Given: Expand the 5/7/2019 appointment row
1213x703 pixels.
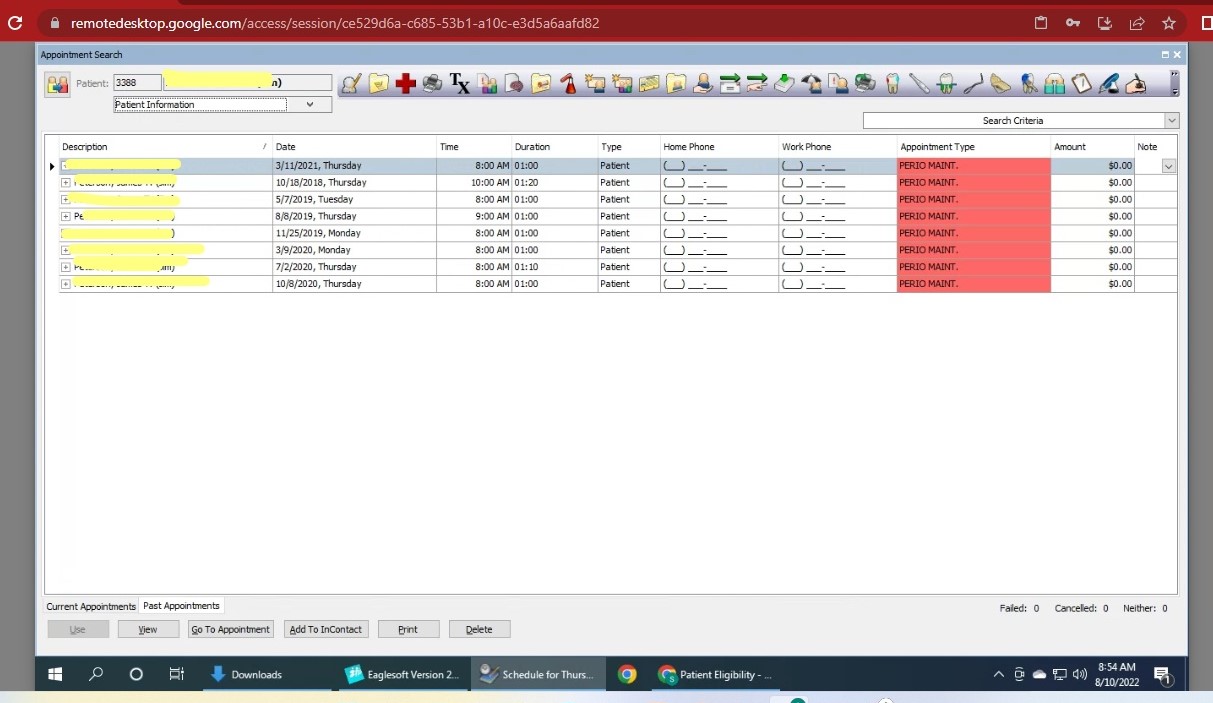Looking at the screenshot, I should click(x=66, y=200).
